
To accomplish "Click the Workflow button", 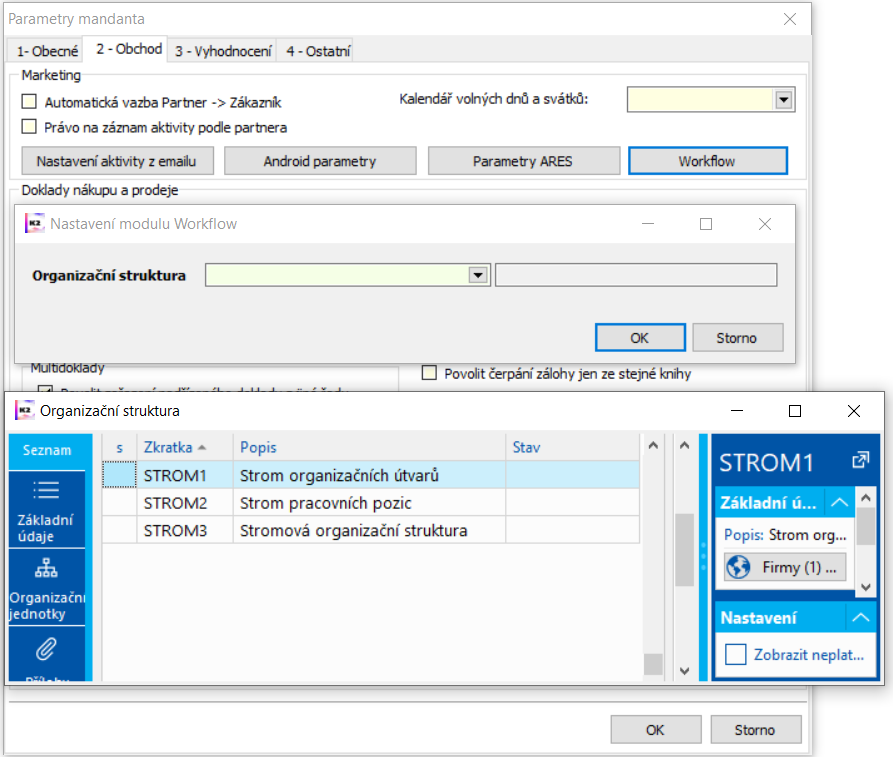I will pyautogui.click(x=707, y=161).
